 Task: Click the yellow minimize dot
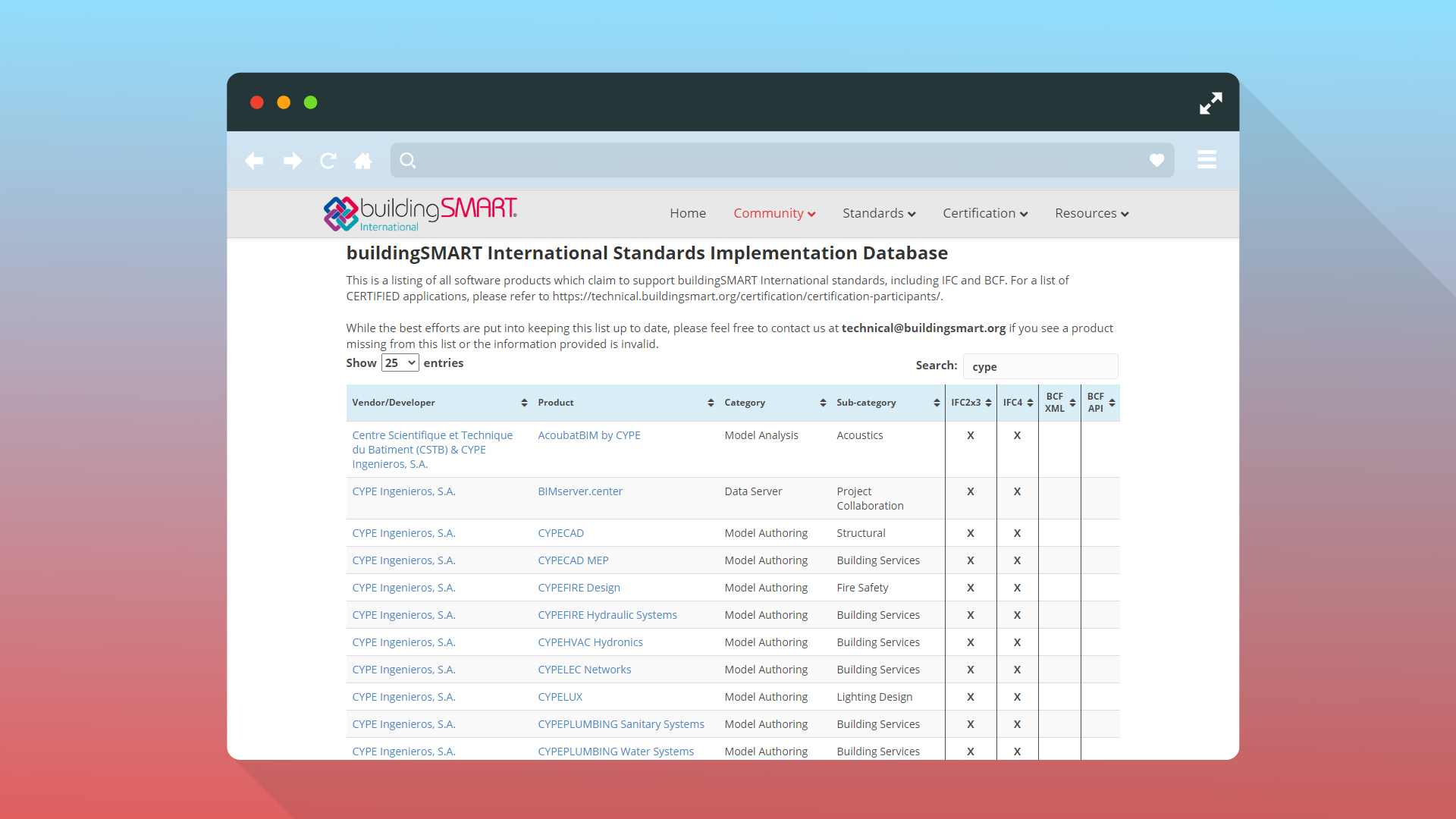[284, 102]
